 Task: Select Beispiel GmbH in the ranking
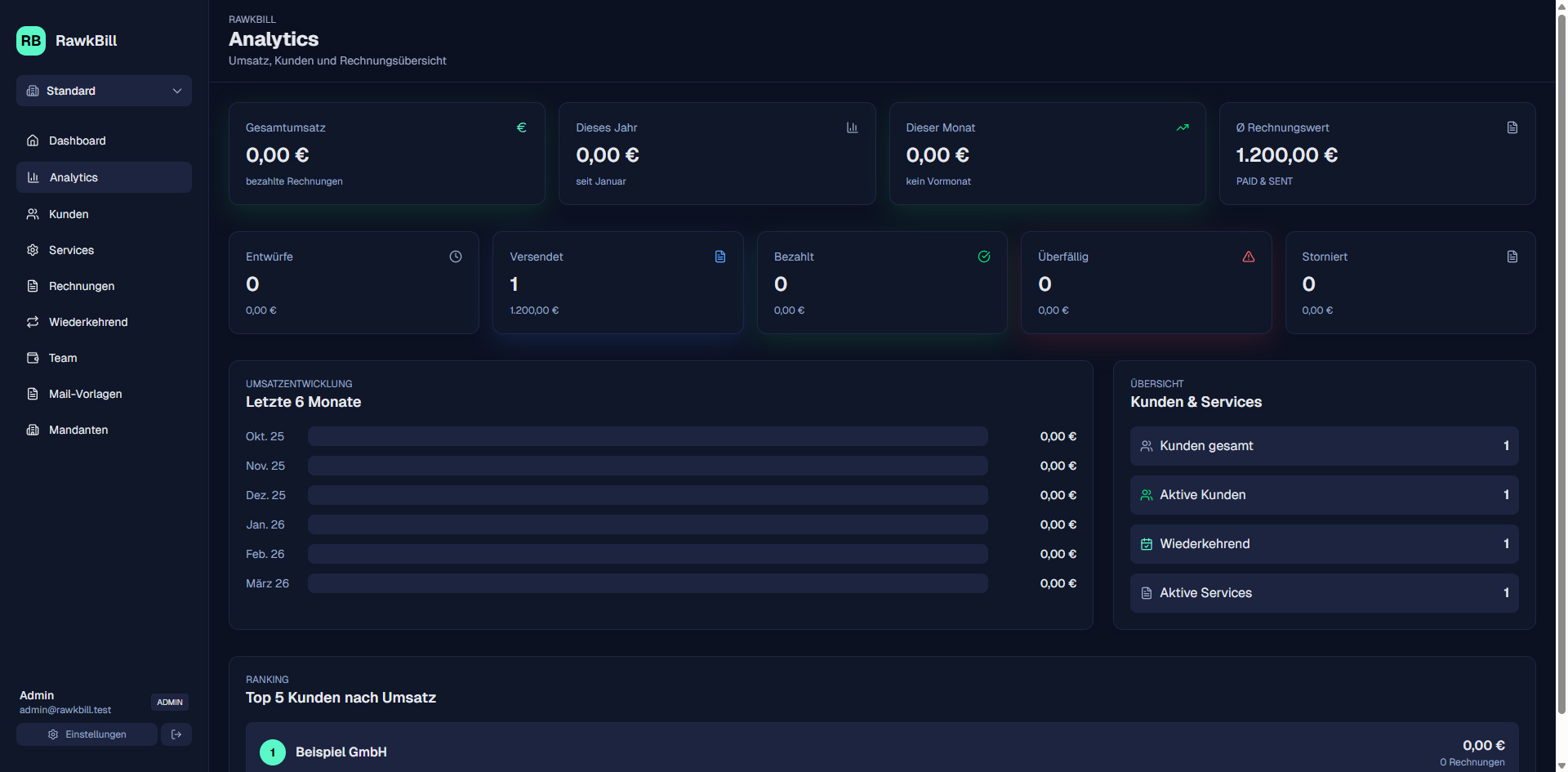[341, 752]
